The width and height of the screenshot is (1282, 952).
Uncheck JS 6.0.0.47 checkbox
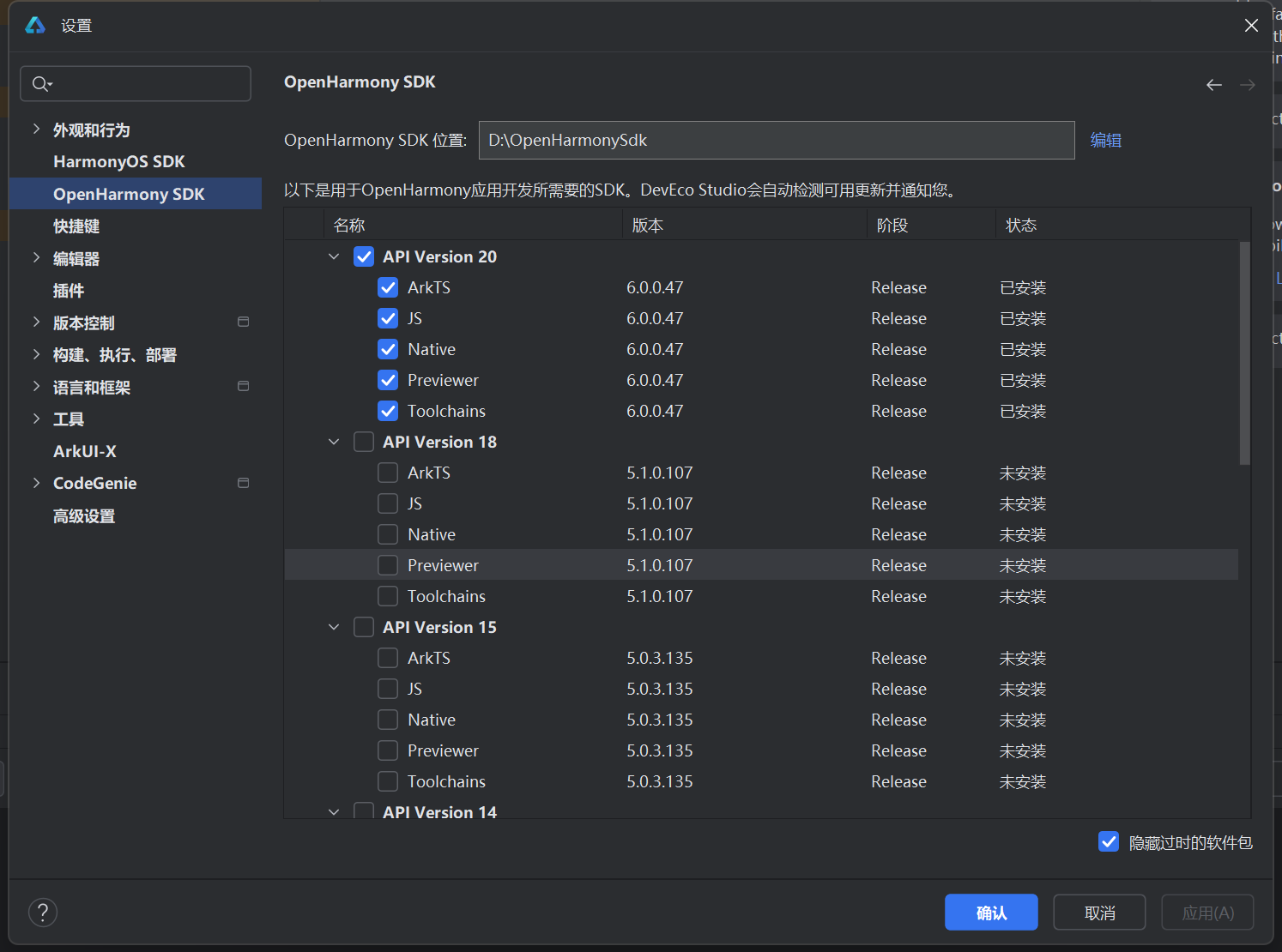pyautogui.click(x=388, y=318)
